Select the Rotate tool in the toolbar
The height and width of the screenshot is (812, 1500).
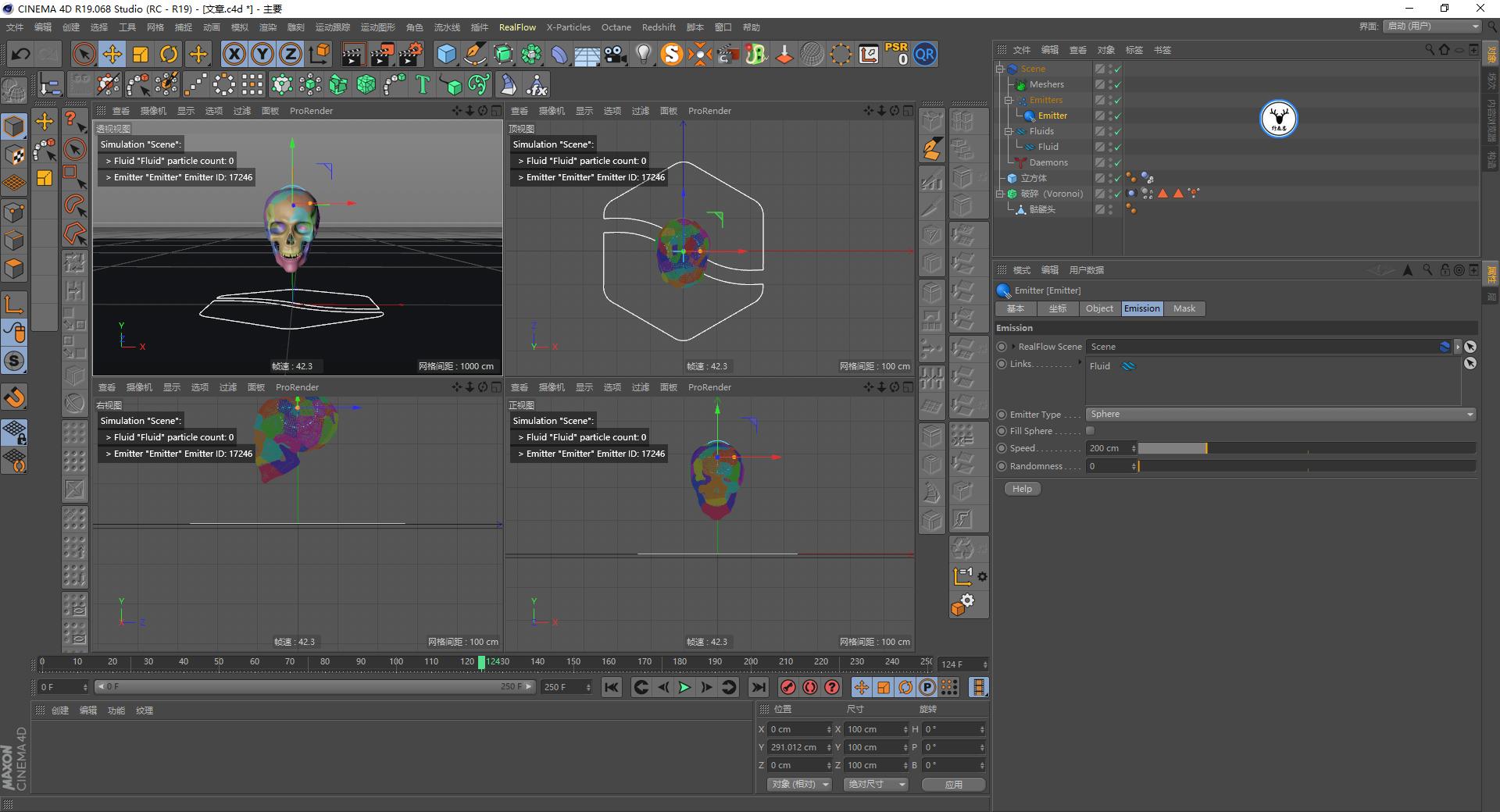(169, 54)
